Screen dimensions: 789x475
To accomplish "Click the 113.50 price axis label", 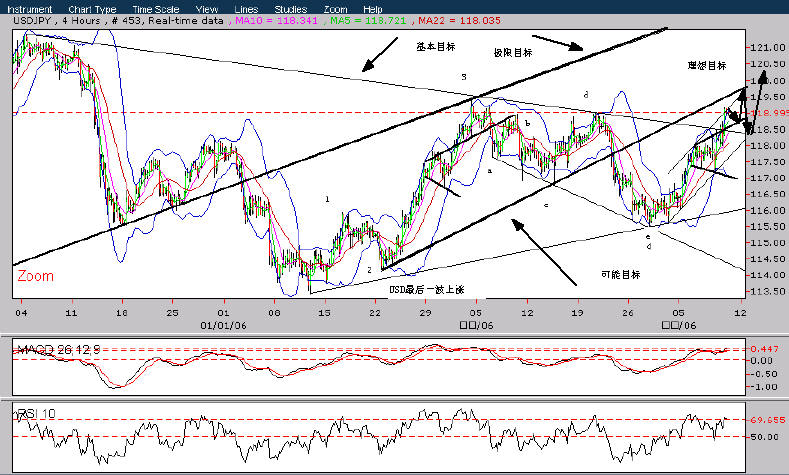I will coord(768,291).
